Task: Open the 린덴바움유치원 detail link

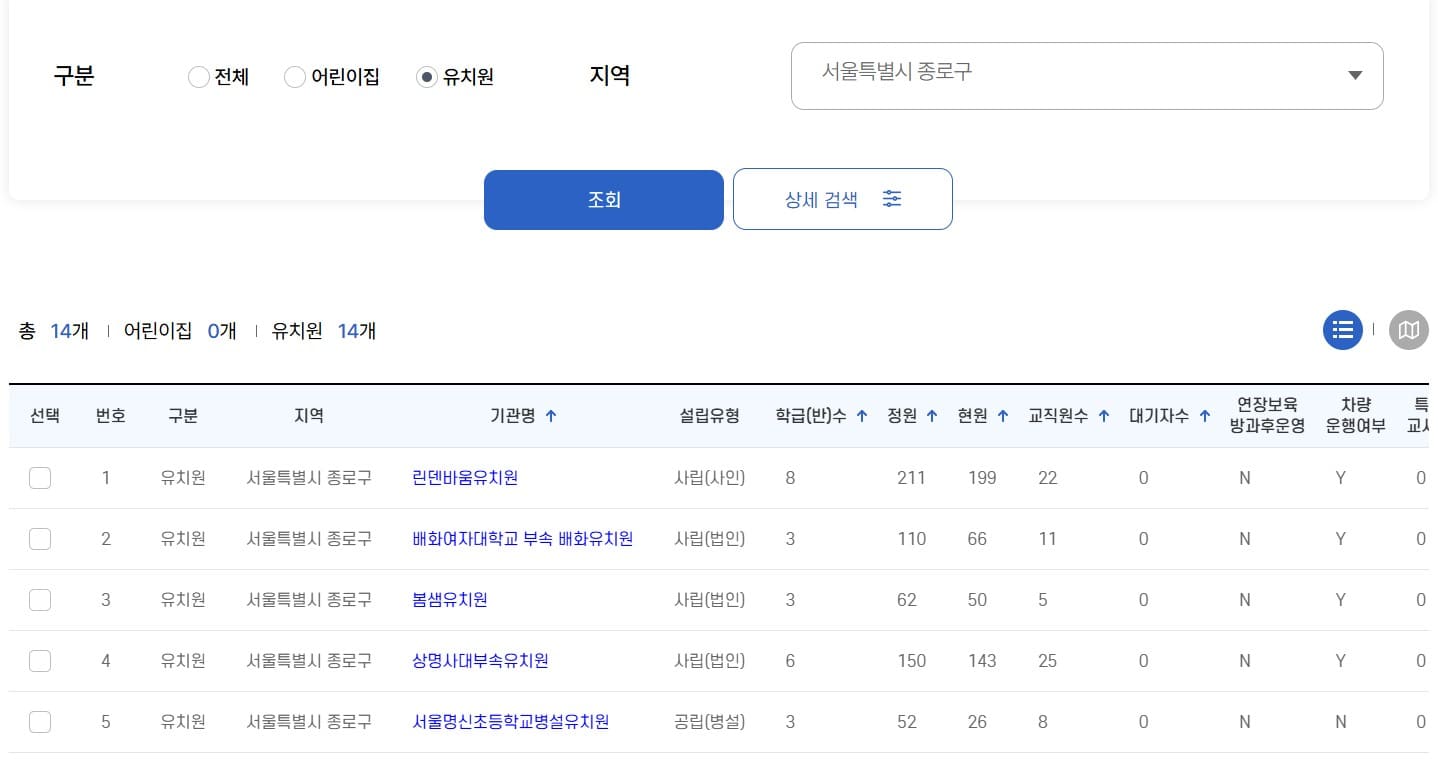Action: pos(464,478)
